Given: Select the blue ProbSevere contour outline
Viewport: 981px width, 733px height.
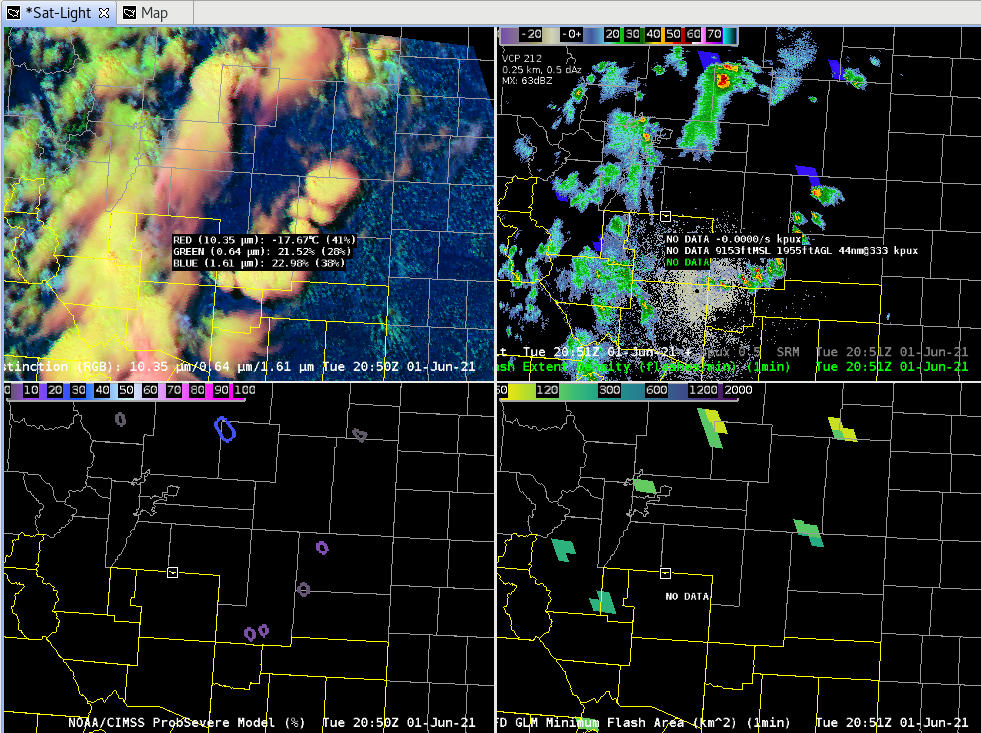Looking at the screenshot, I should (x=225, y=430).
